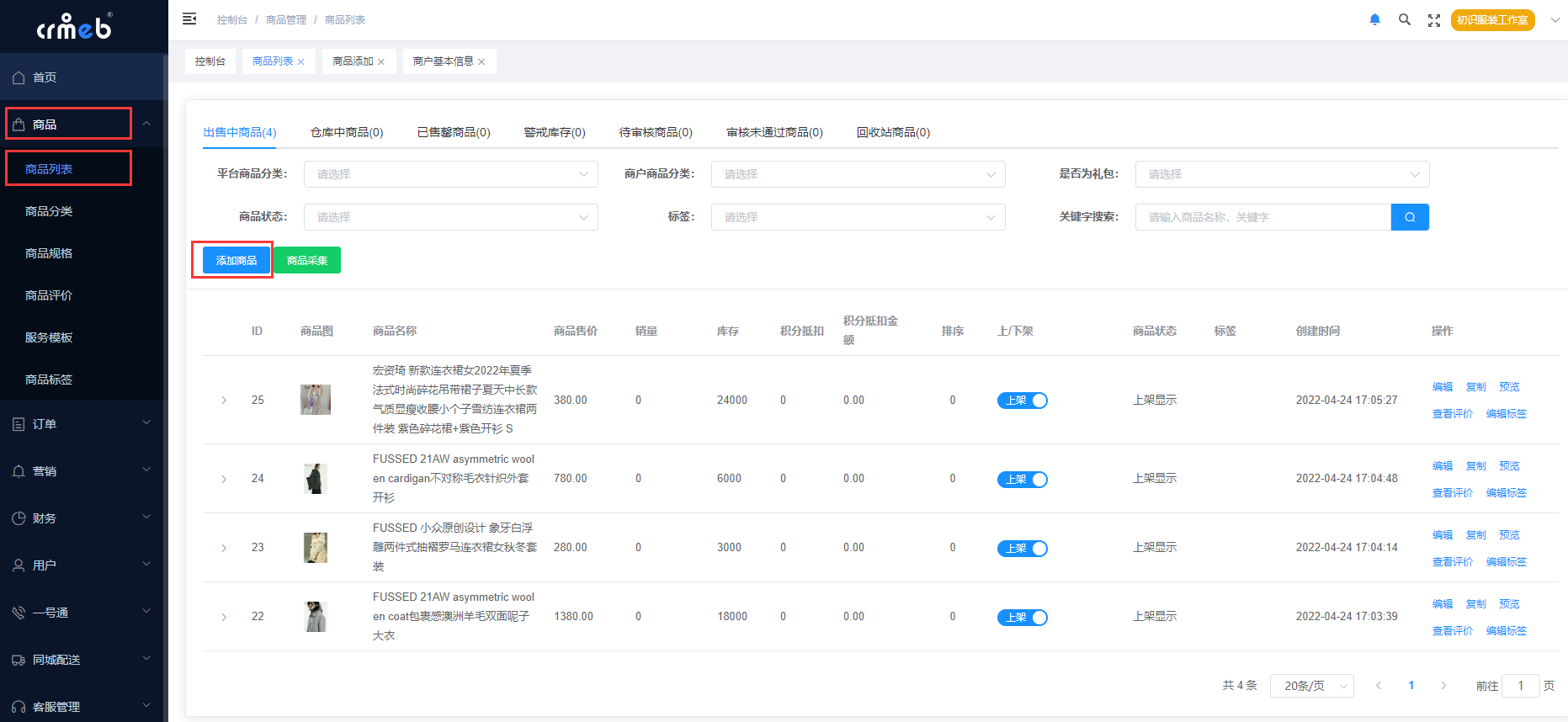Screen dimensions: 1568x722
Task: Go to the next page arrow
Action: 1443,686
